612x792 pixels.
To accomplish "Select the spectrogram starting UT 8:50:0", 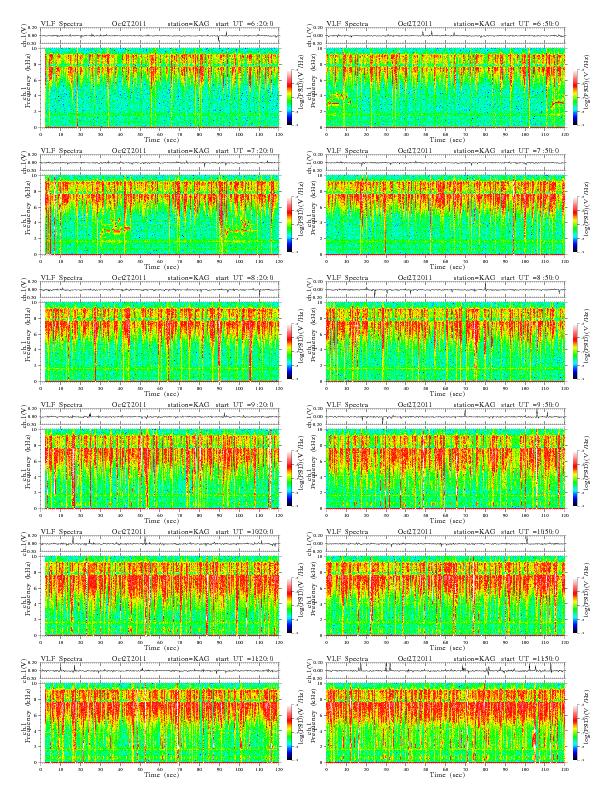I will click(x=445, y=342).
